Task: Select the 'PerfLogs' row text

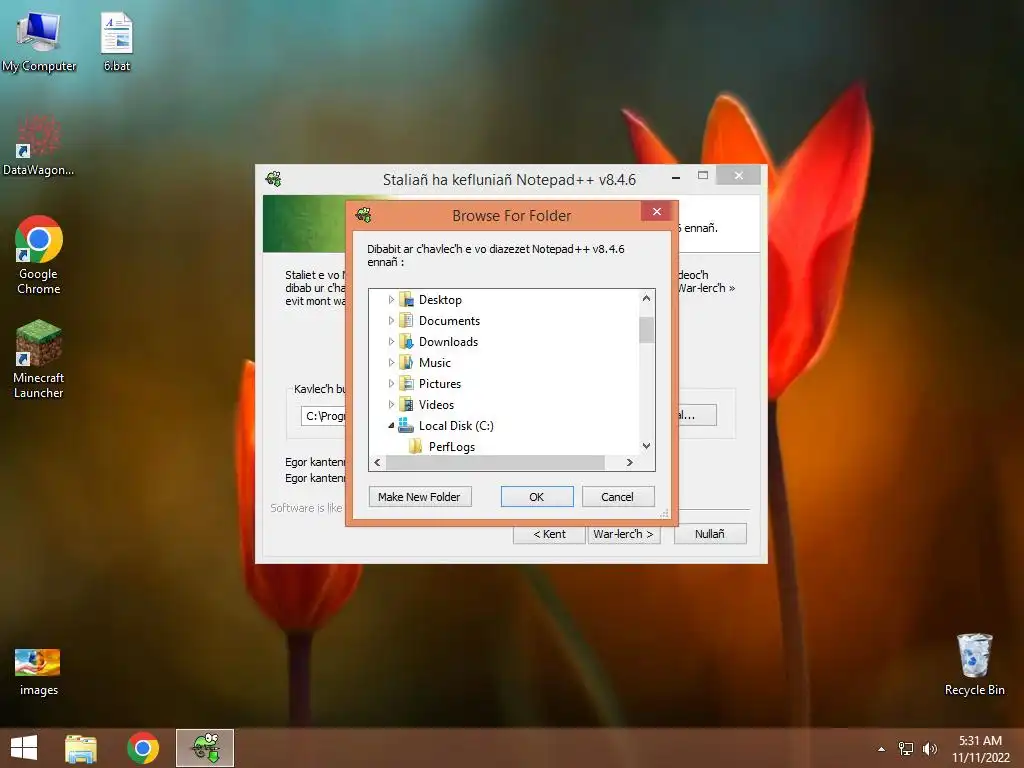Action: [451, 447]
